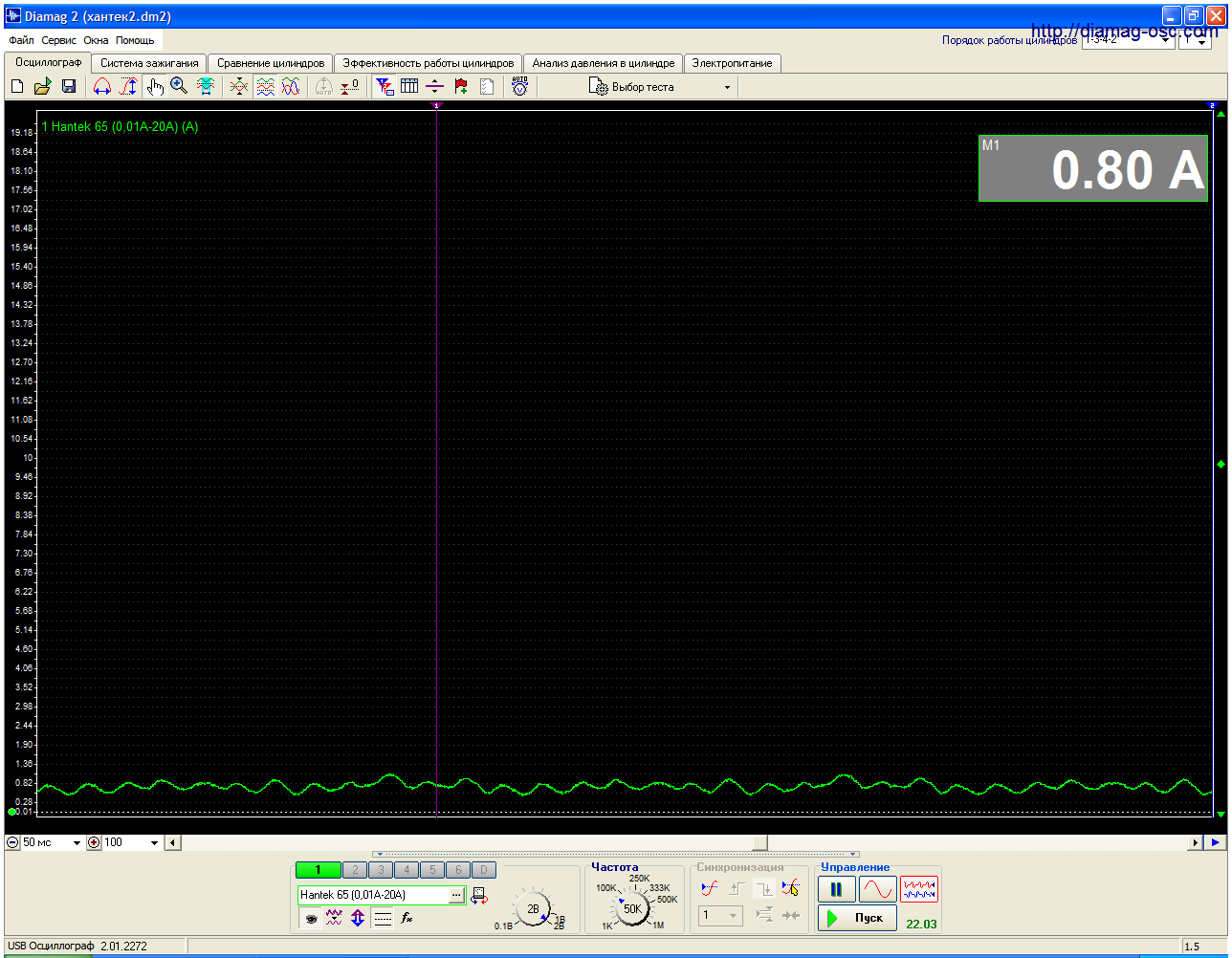Click the blue-green sine overlay icon
This screenshot has width=1232, height=958.
pos(291,87)
